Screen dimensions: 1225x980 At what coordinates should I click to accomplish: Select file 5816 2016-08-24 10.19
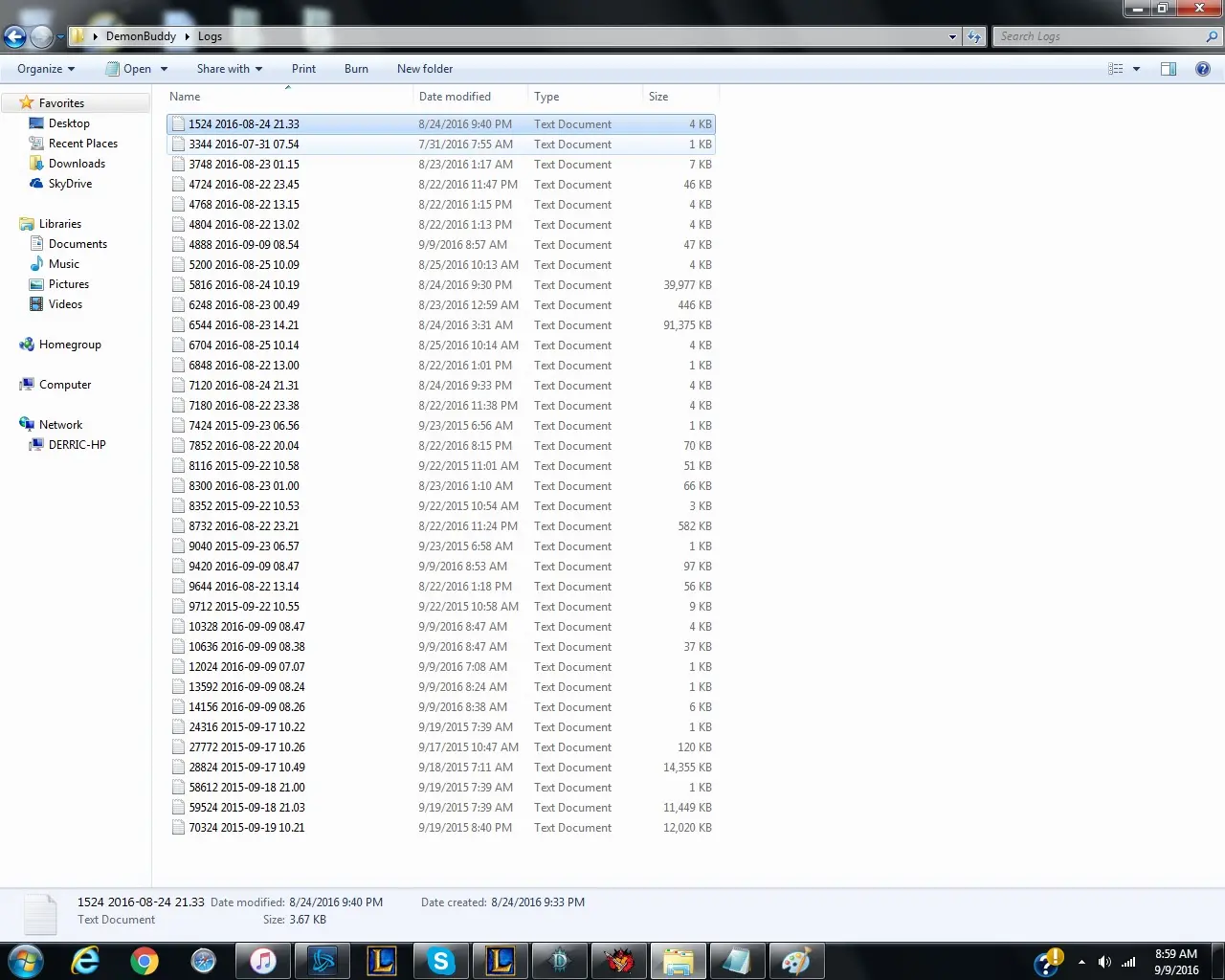point(244,285)
